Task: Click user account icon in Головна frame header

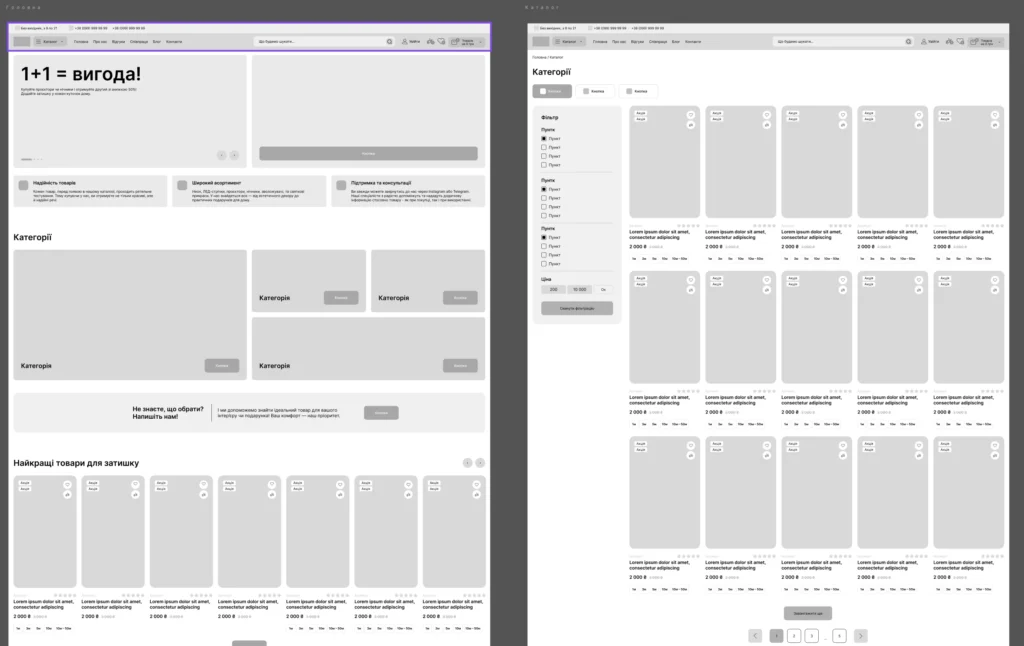Action: pos(404,41)
